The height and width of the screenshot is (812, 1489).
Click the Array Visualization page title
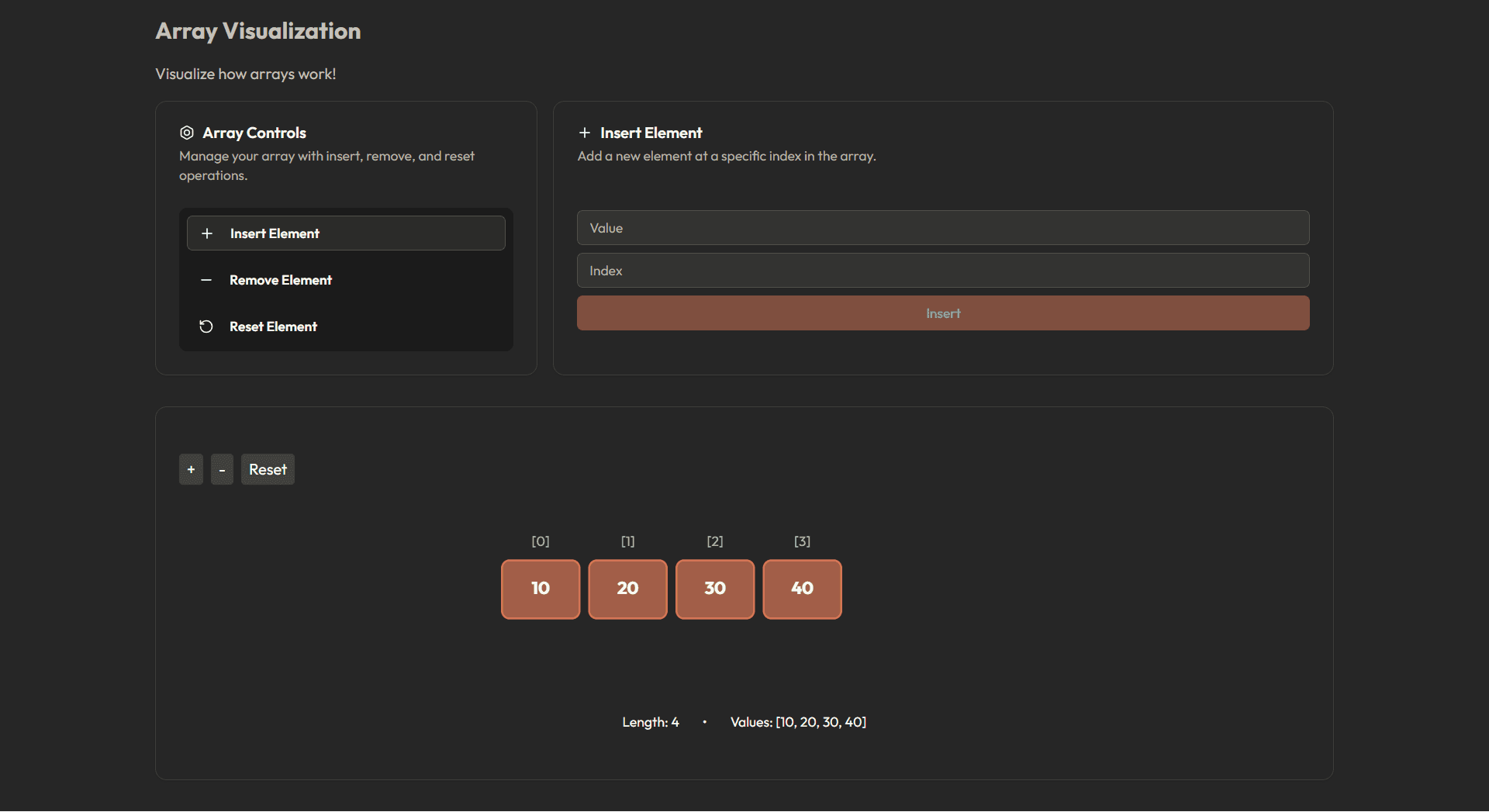pyautogui.click(x=258, y=31)
